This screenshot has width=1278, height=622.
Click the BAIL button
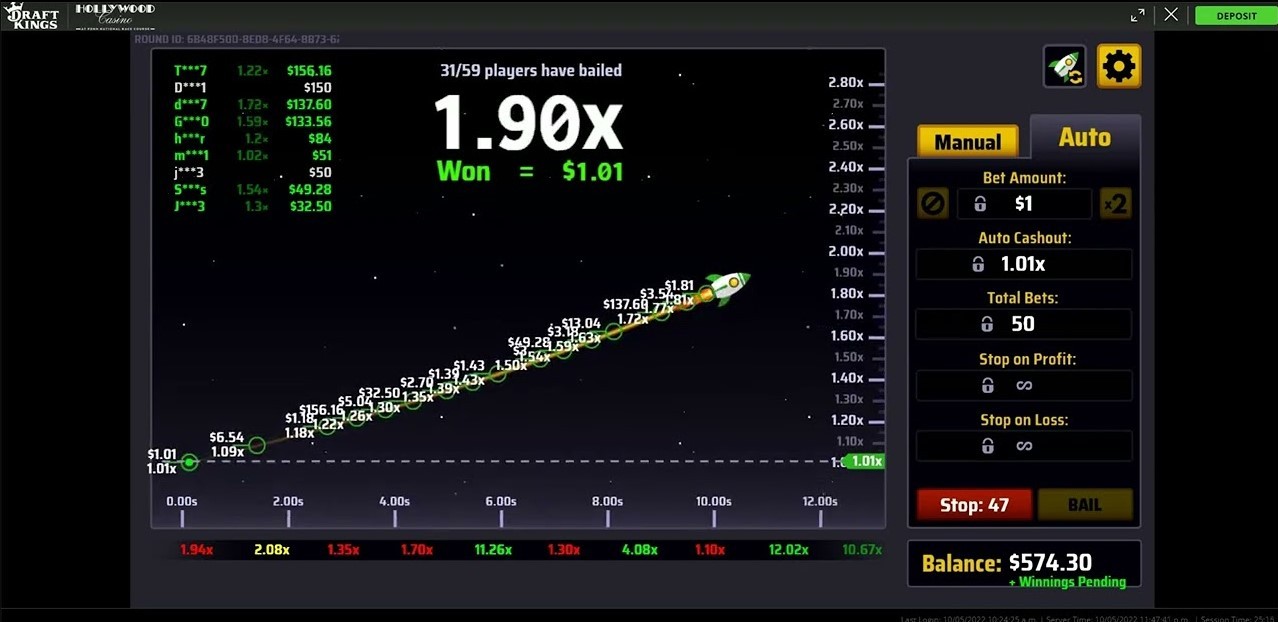tap(1085, 505)
